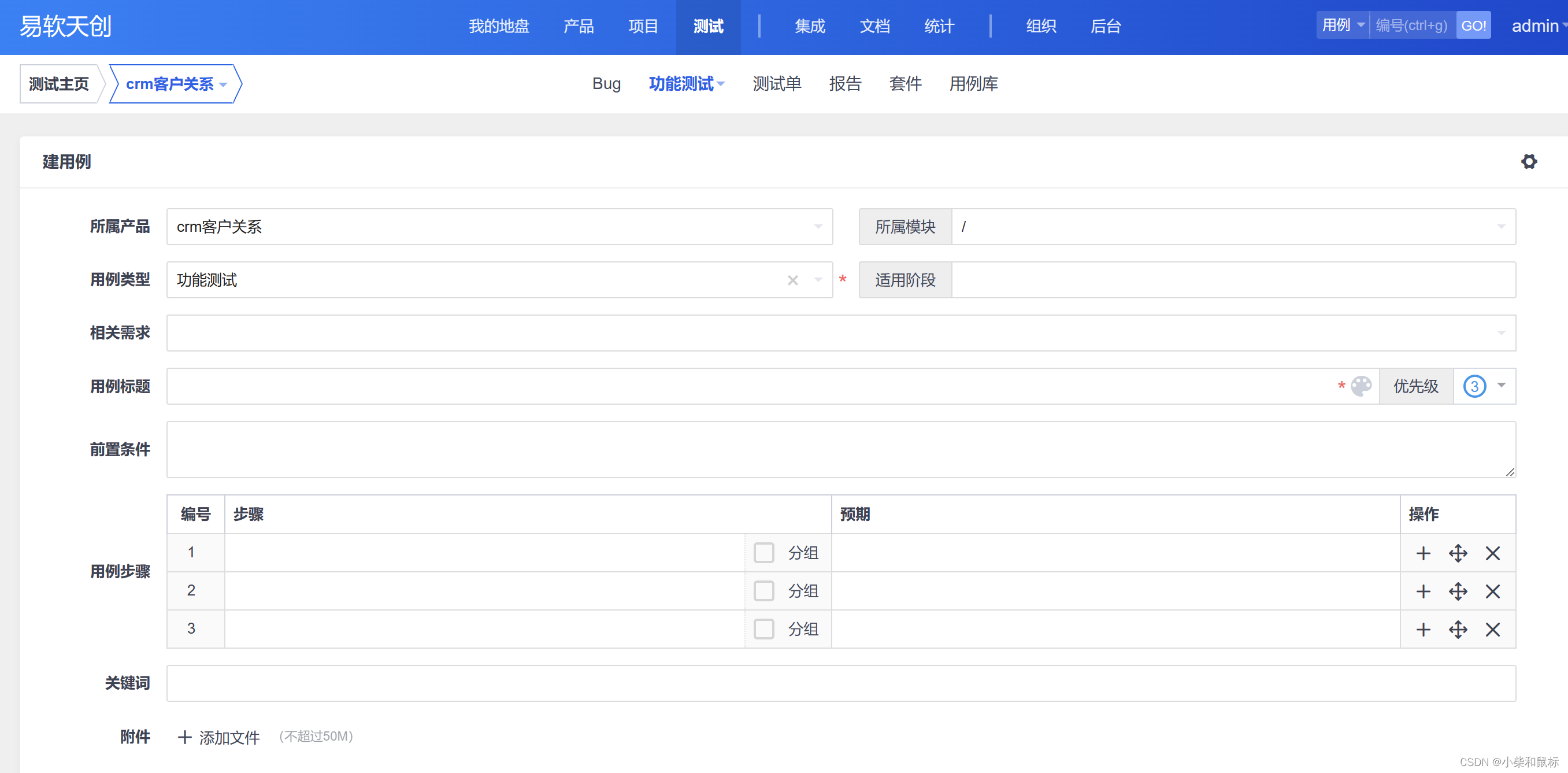Clear the 功能测试 case type selection
1568x773 pixels.
(792, 280)
